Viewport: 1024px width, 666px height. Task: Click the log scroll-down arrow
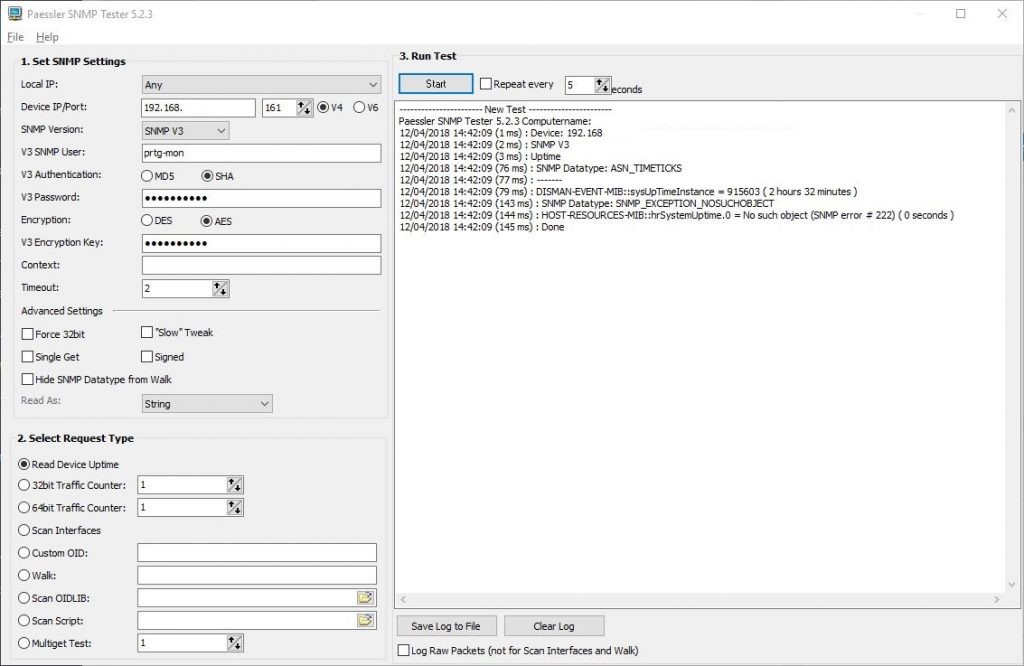click(x=1012, y=584)
